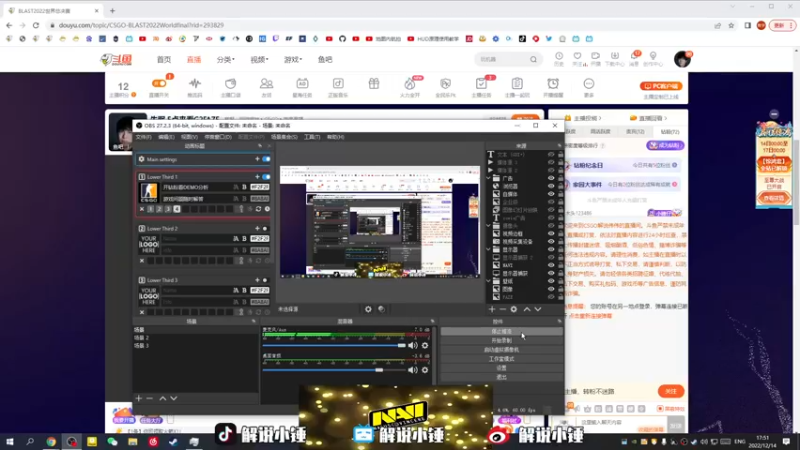The image size is (800, 450).
Task: Toggle the Lower Third 2 switch
Action: click(265, 229)
